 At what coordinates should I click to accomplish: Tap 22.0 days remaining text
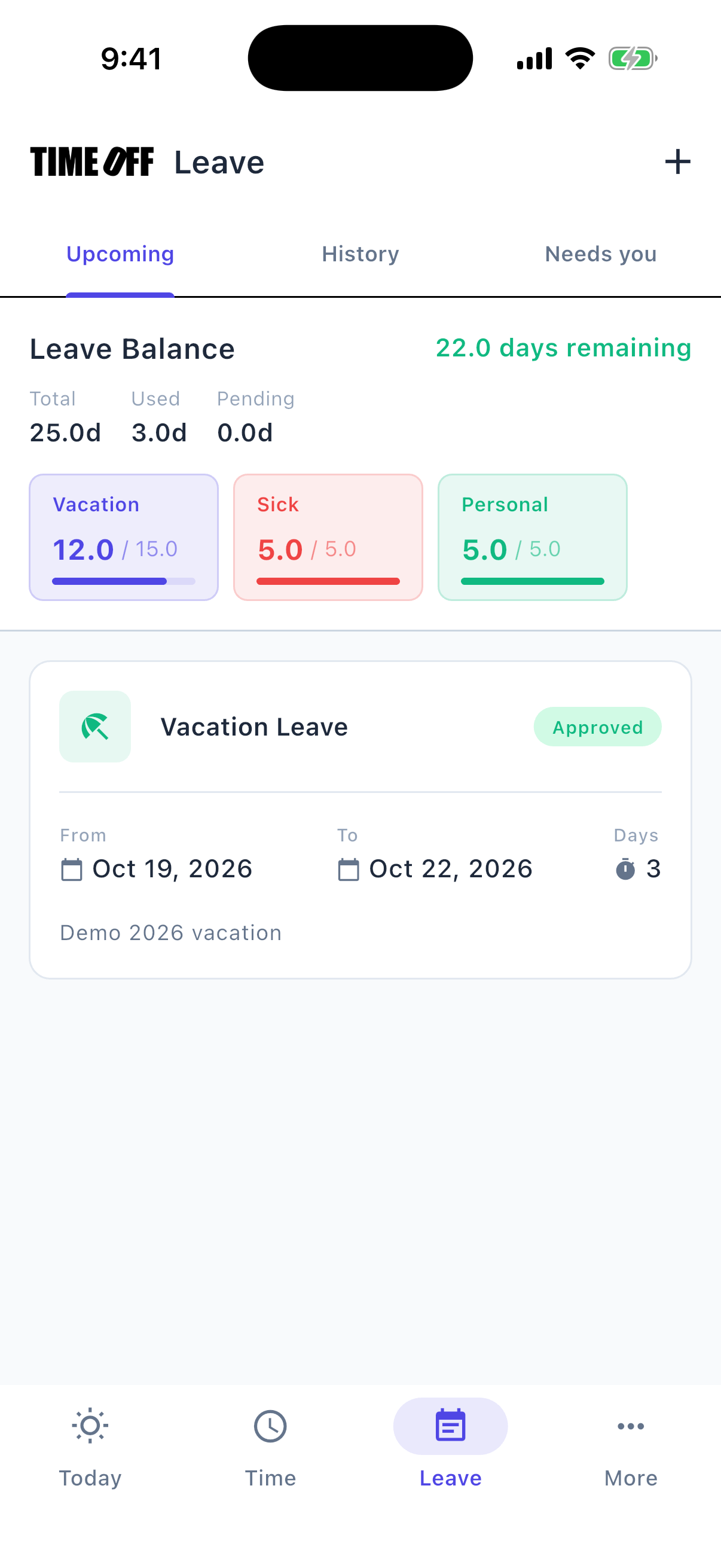[x=563, y=348]
